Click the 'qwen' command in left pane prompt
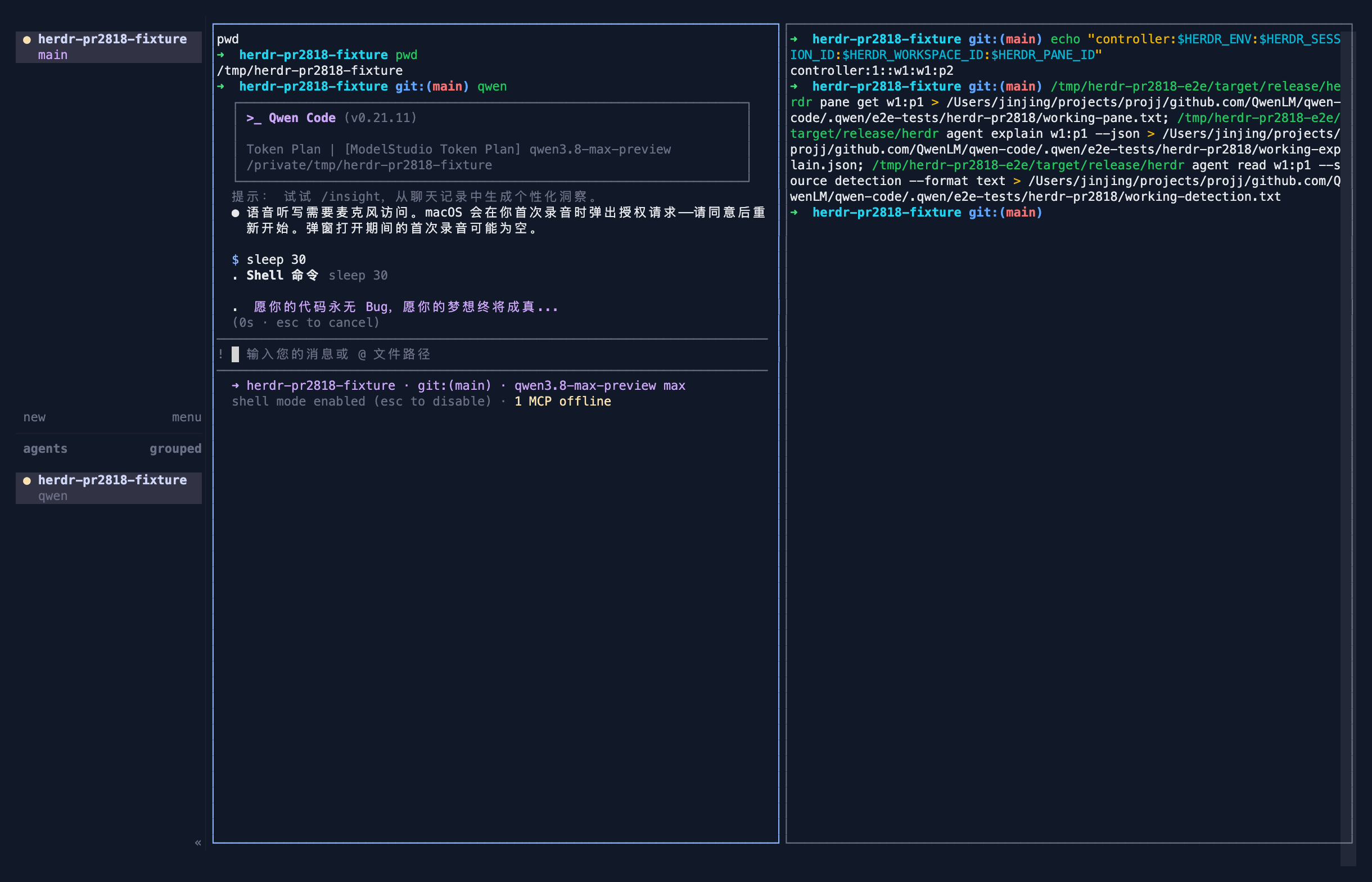The image size is (1372, 882). point(492,87)
